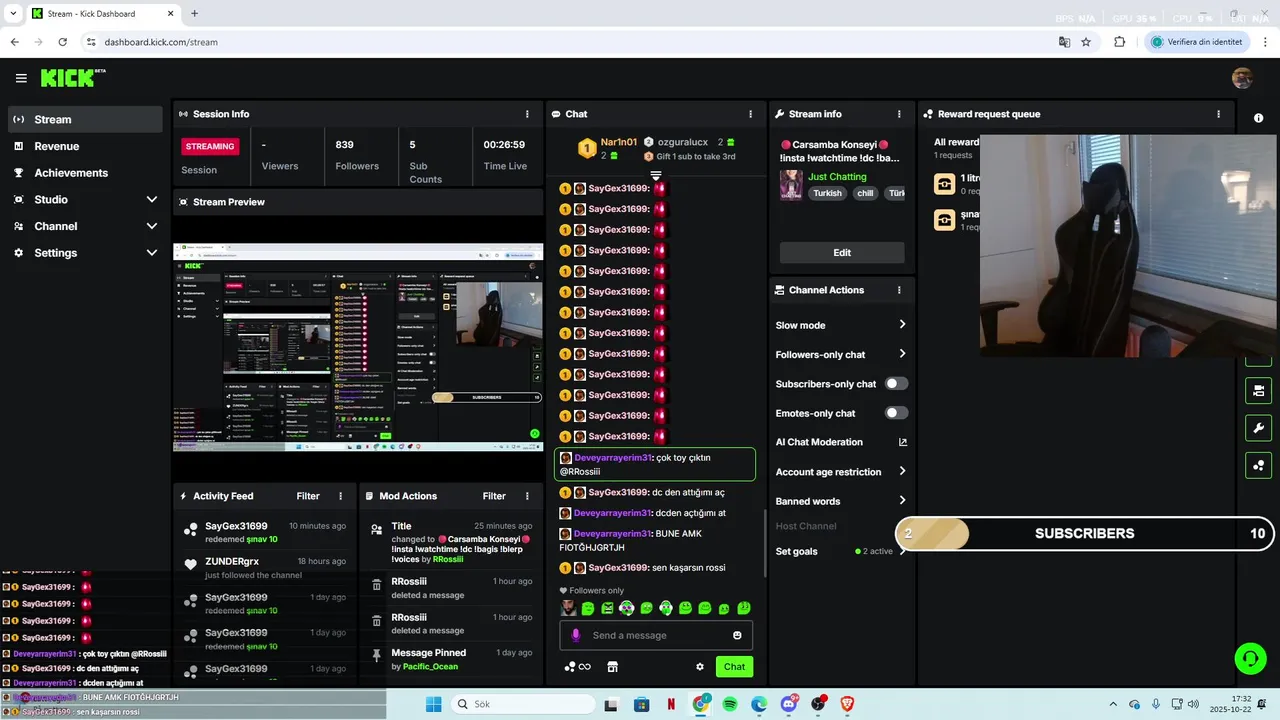Click the Subscribers goal progress bar
Image resolution: width=1280 pixels, height=720 pixels.
[x=1087, y=534]
